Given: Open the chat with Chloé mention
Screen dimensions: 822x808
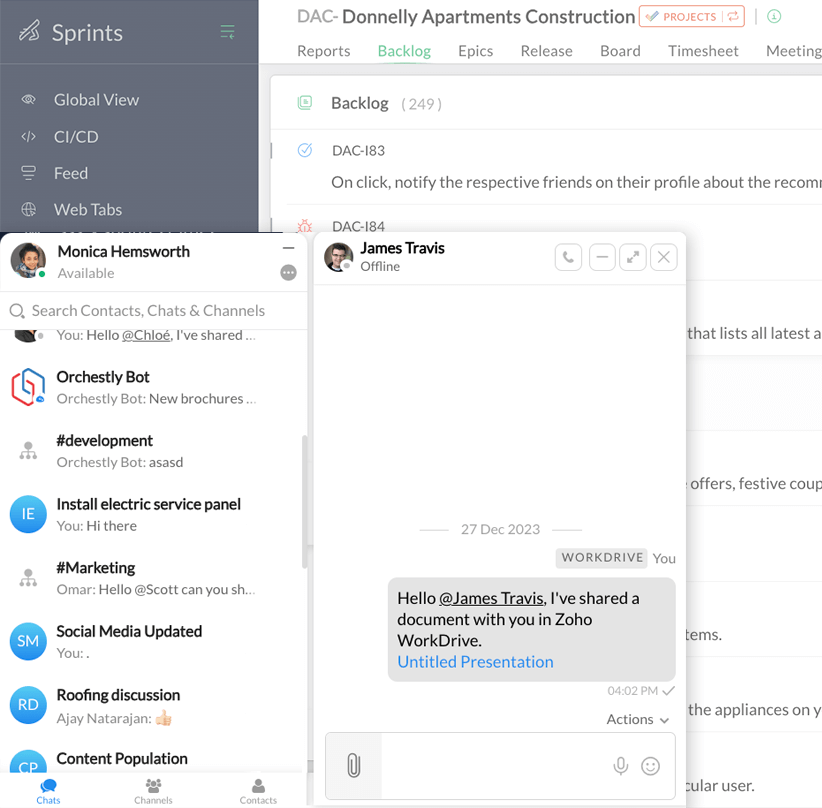Looking at the screenshot, I should (x=153, y=336).
